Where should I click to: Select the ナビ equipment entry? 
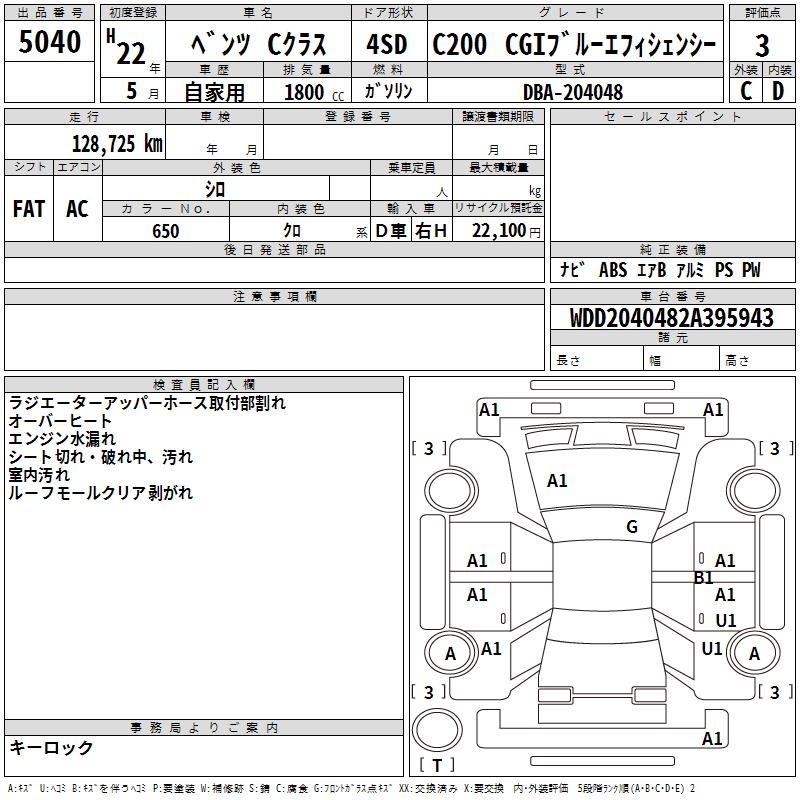pyautogui.click(x=573, y=269)
